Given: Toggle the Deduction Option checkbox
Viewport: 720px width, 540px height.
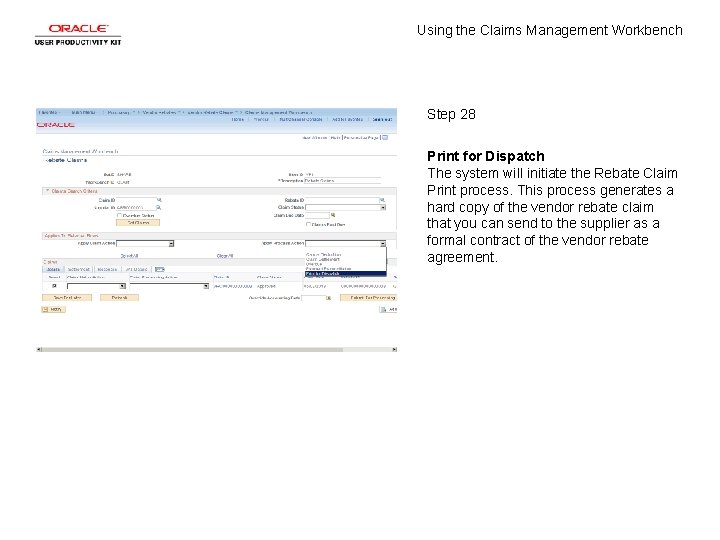Looking at the screenshot, I should (x=119, y=215).
